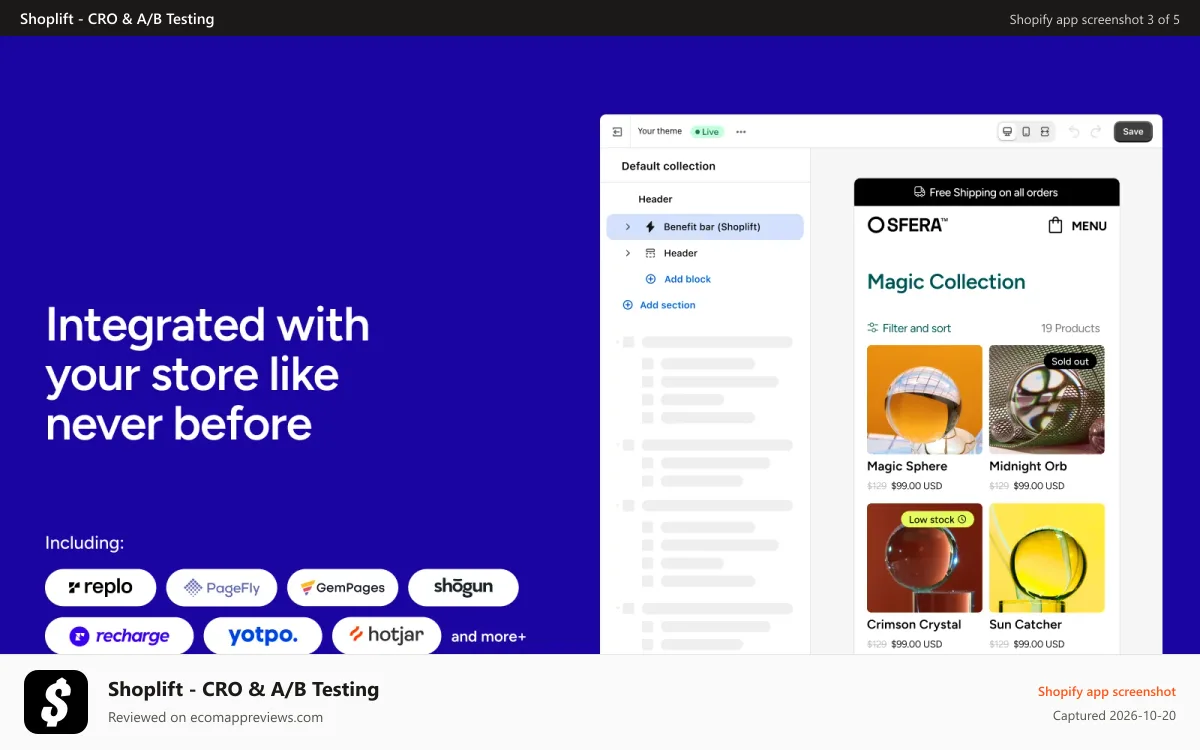The image size is (1200, 750).
Task: Click the Crimson Crystal product name
Action: [914, 624]
